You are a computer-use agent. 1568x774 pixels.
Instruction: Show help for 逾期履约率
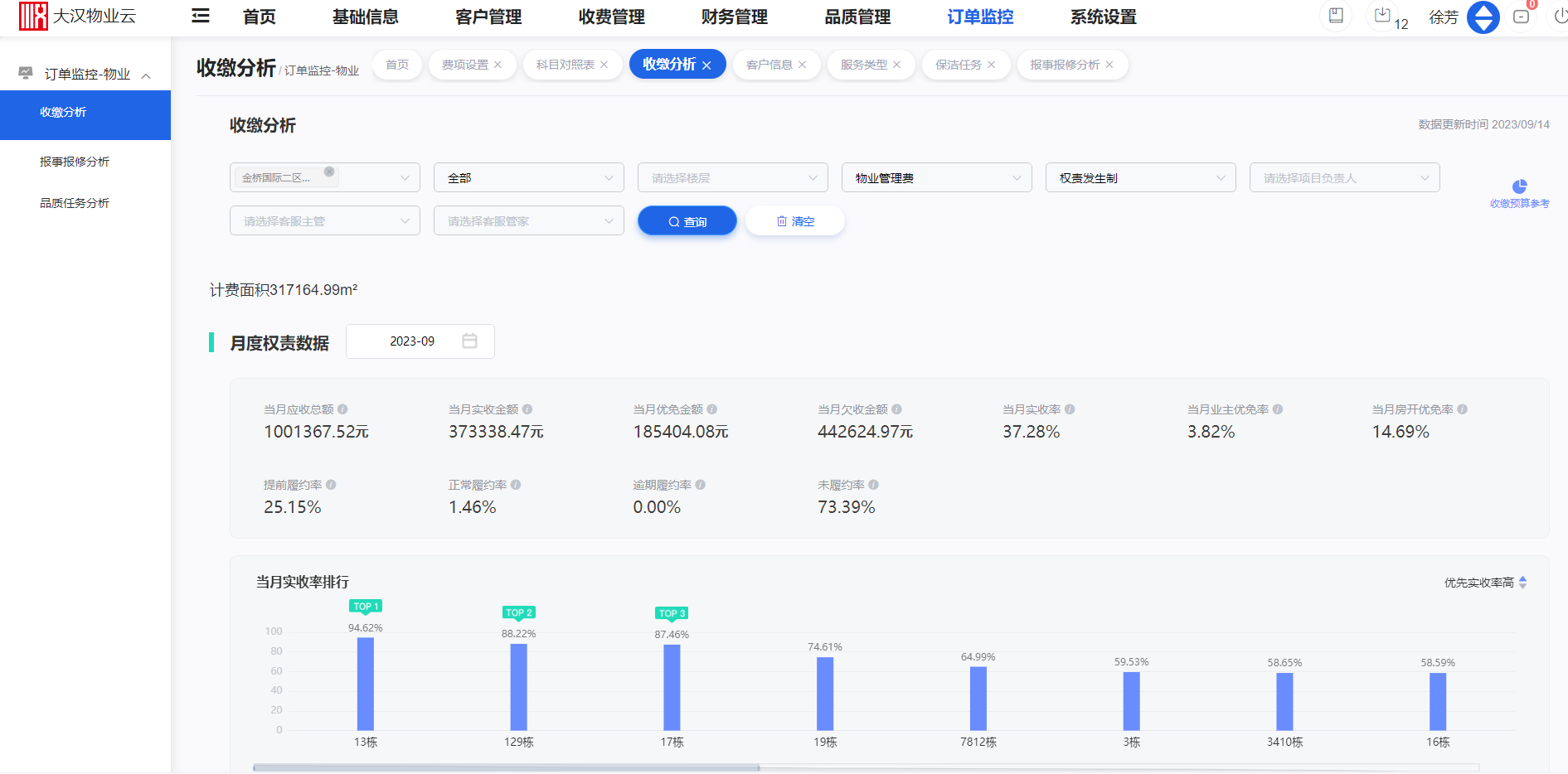click(x=701, y=485)
